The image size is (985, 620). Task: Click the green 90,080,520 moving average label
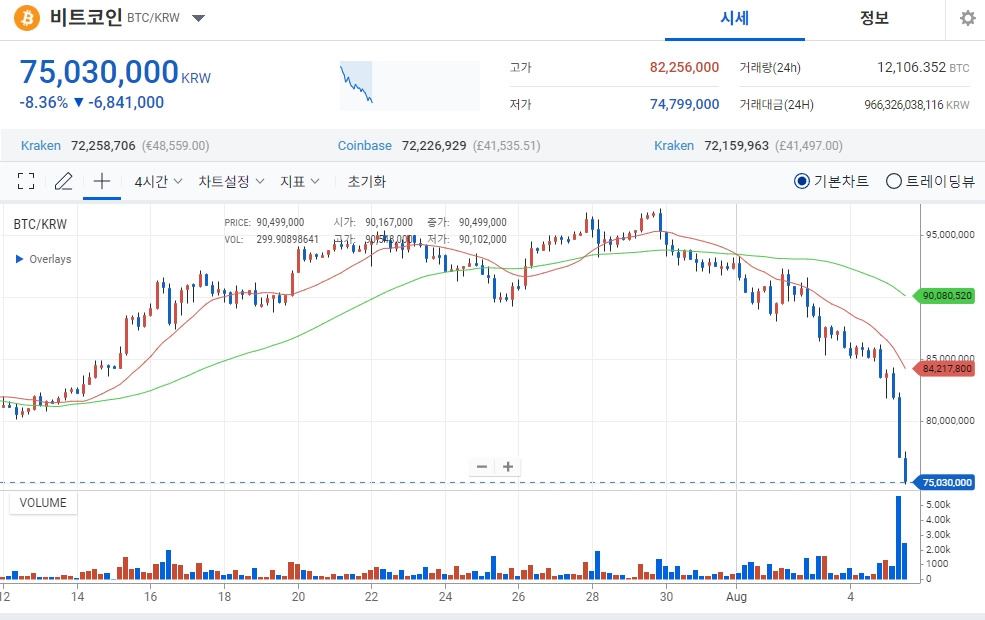coord(944,295)
